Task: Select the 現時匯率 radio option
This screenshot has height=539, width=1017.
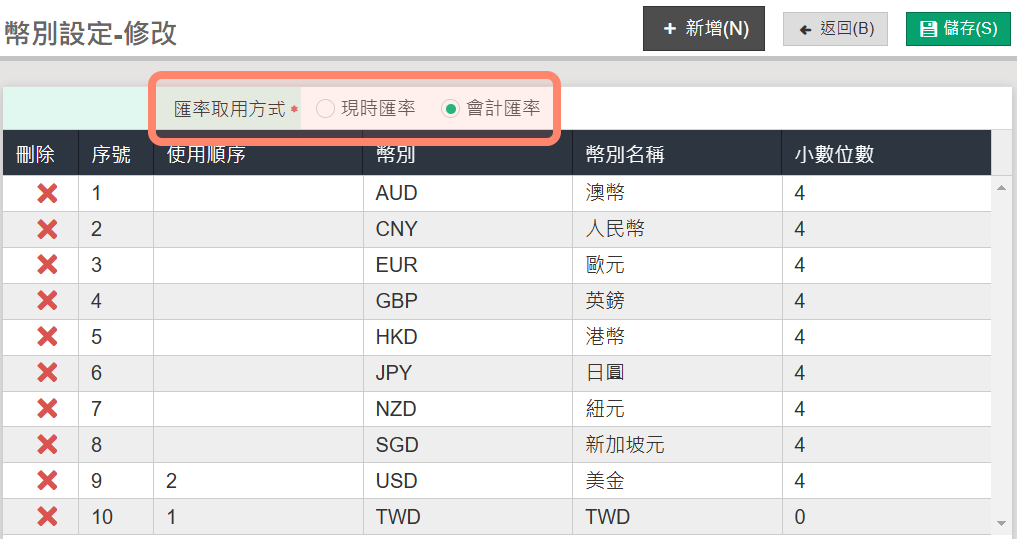Action: tap(325, 109)
